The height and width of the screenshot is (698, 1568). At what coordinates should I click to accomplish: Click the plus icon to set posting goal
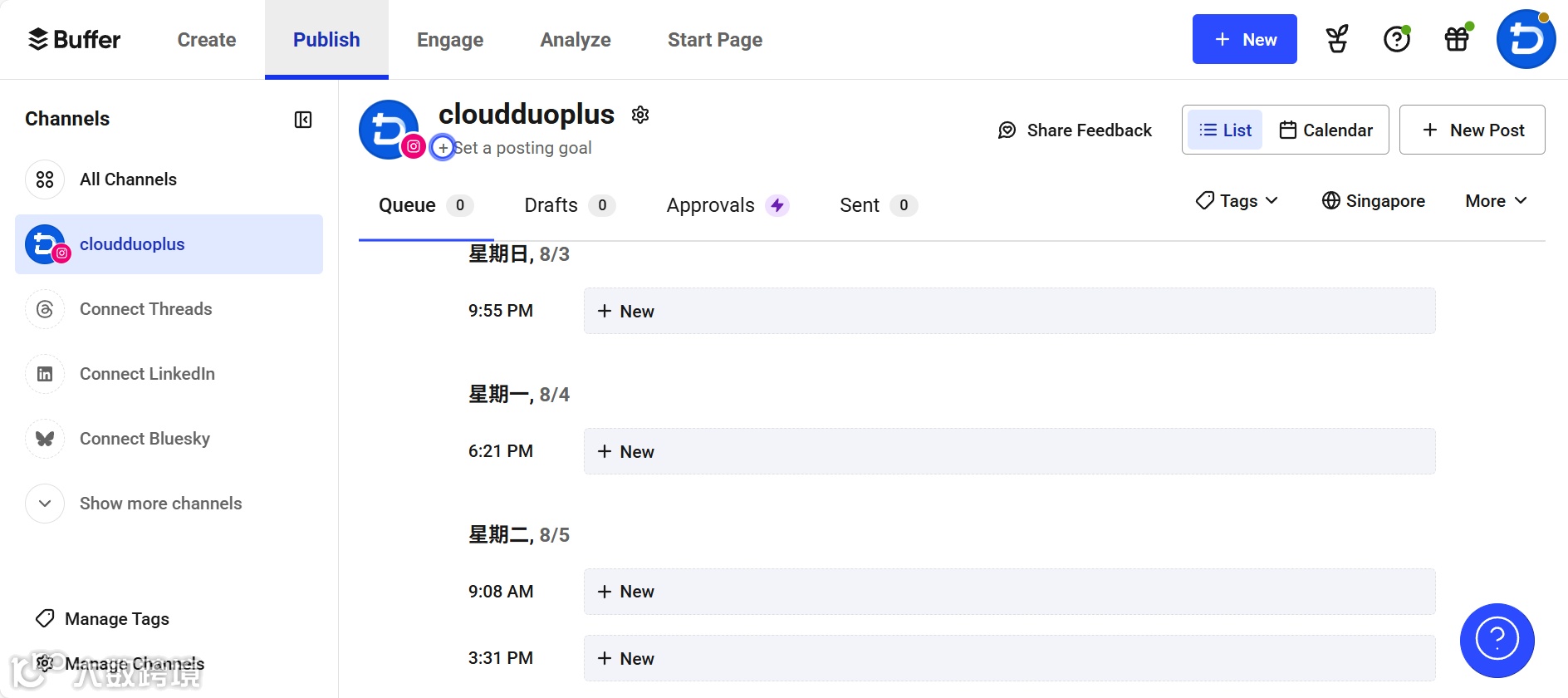click(x=443, y=148)
